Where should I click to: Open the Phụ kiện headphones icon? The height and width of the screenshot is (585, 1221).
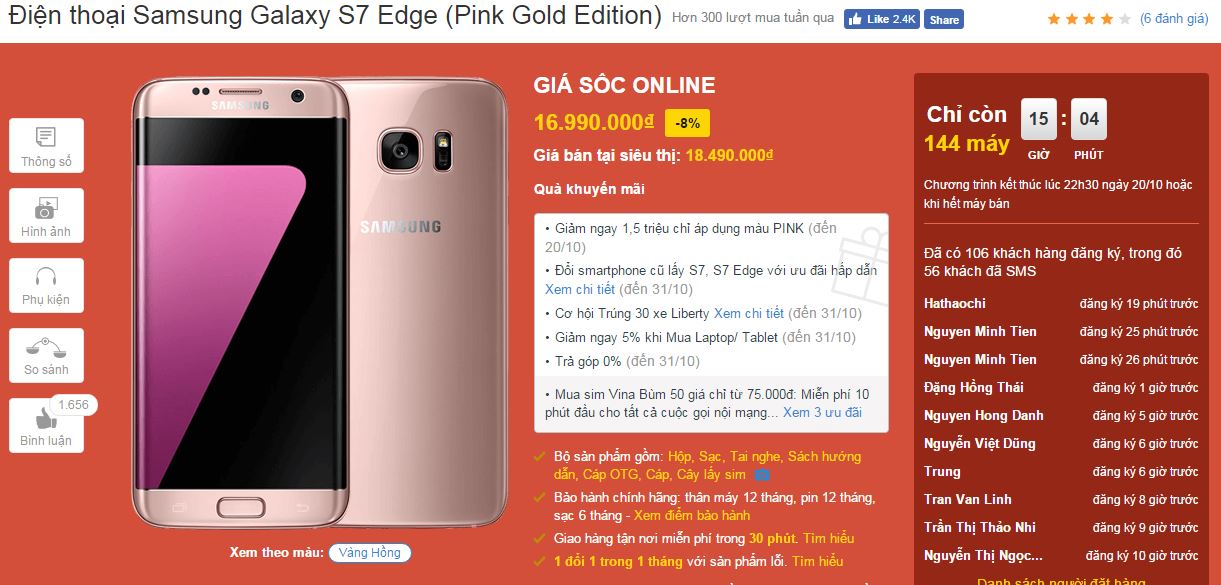point(46,285)
